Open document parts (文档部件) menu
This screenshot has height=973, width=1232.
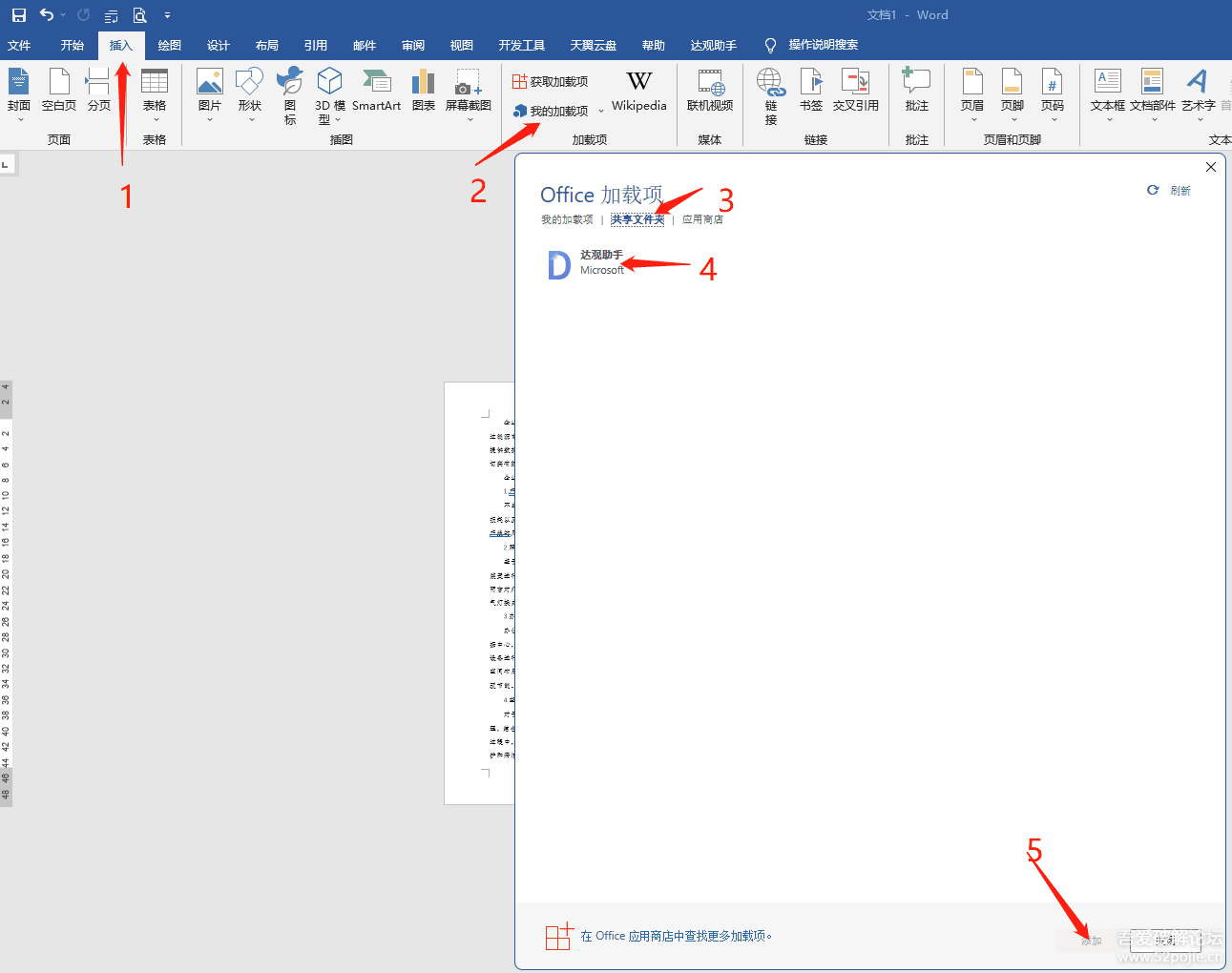pyautogui.click(x=1153, y=95)
